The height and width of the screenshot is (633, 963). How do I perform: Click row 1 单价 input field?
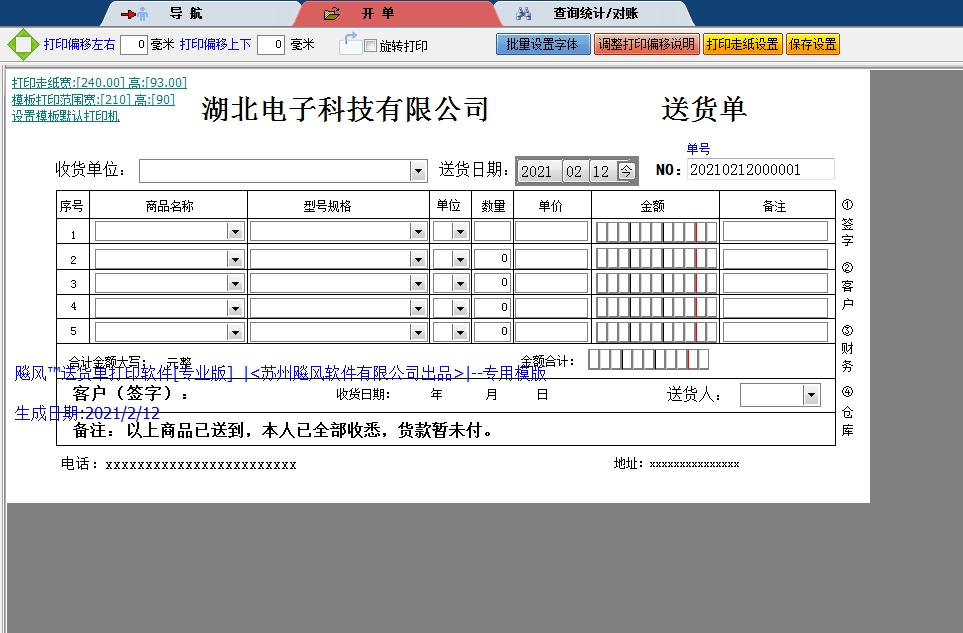pyautogui.click(x=551, y=232)
